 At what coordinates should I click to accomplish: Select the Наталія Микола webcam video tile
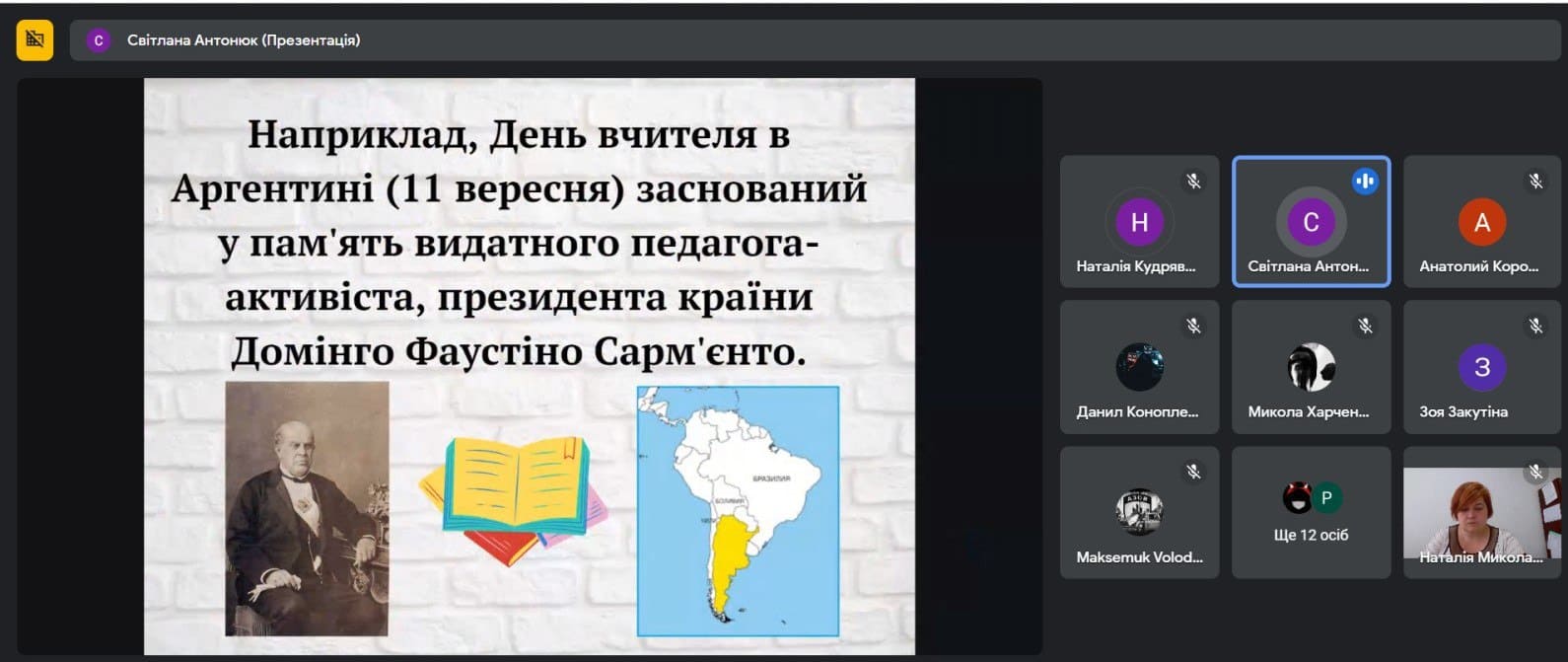[1482, 512]
